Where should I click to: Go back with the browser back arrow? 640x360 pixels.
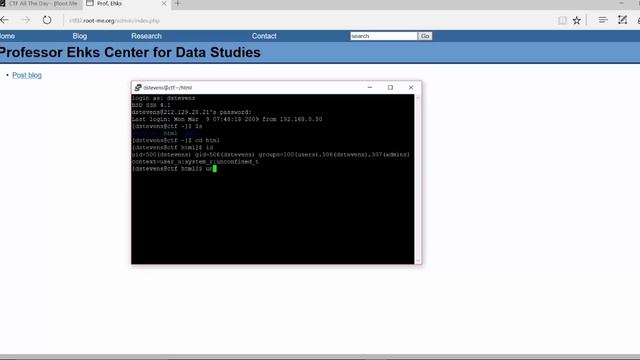tap(4, 20)
